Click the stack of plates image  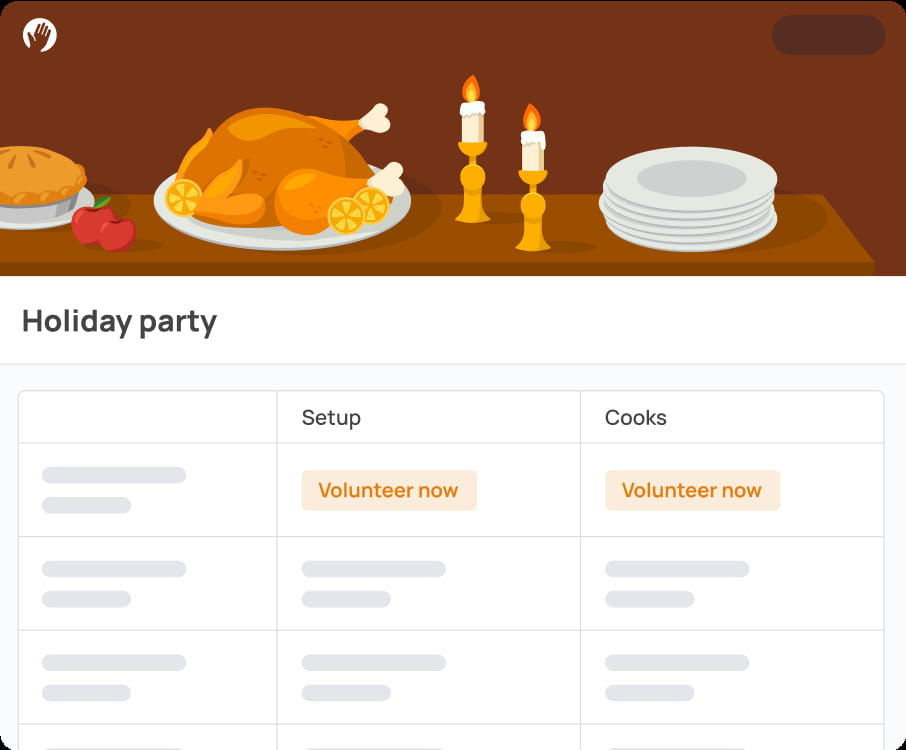point(690,200)
